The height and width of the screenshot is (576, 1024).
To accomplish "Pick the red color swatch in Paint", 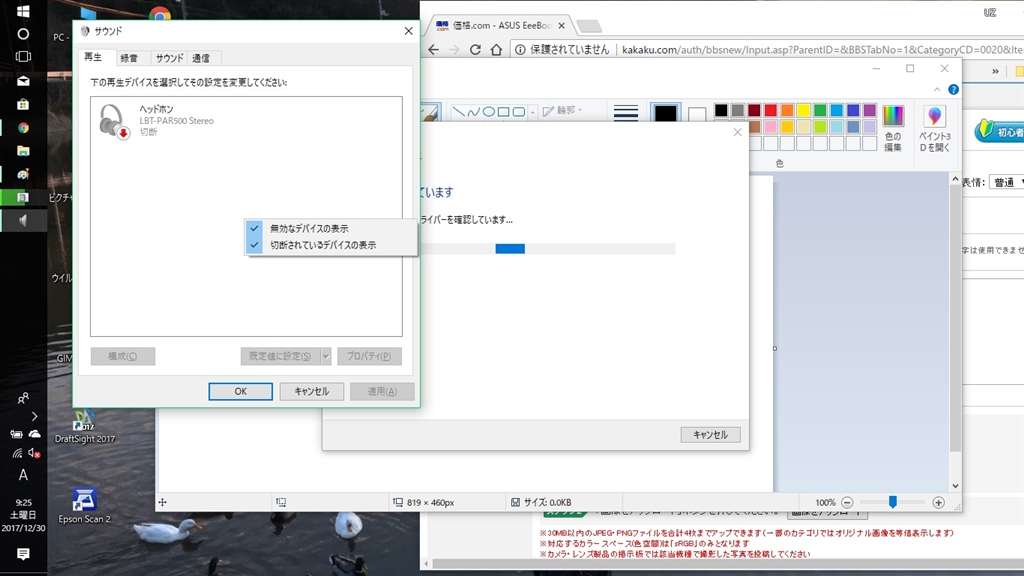I will coord(771,110).
